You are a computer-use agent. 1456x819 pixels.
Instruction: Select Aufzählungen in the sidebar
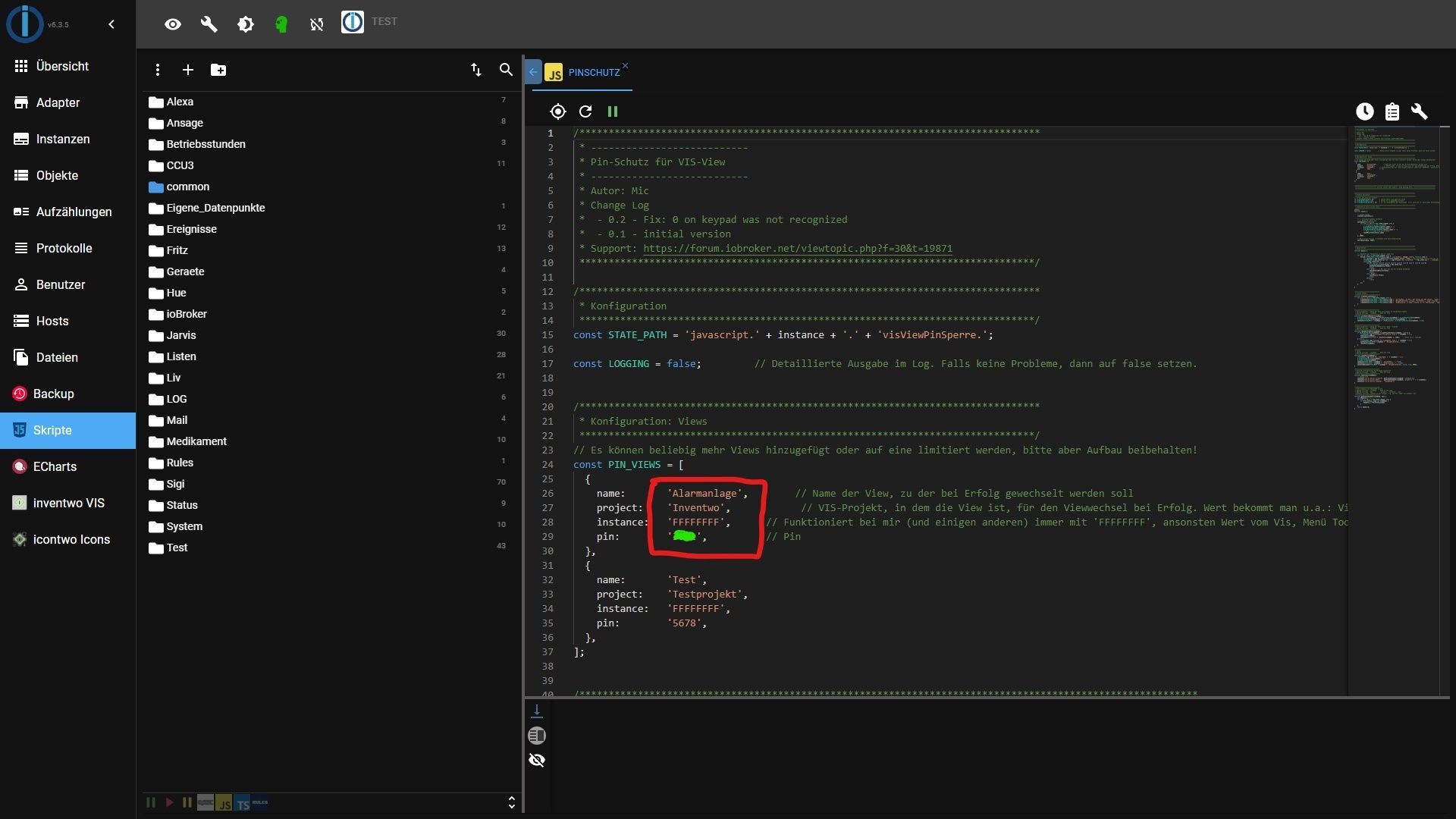coord(67,212)
